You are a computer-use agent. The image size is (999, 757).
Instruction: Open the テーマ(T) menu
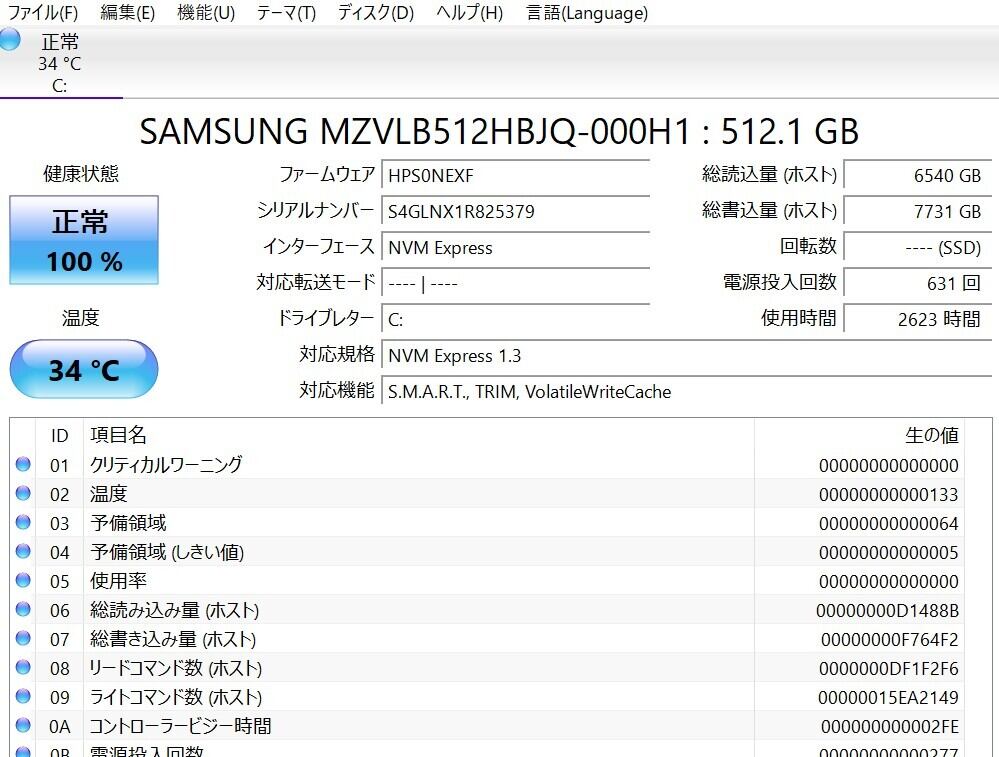(x=286, y=13)
